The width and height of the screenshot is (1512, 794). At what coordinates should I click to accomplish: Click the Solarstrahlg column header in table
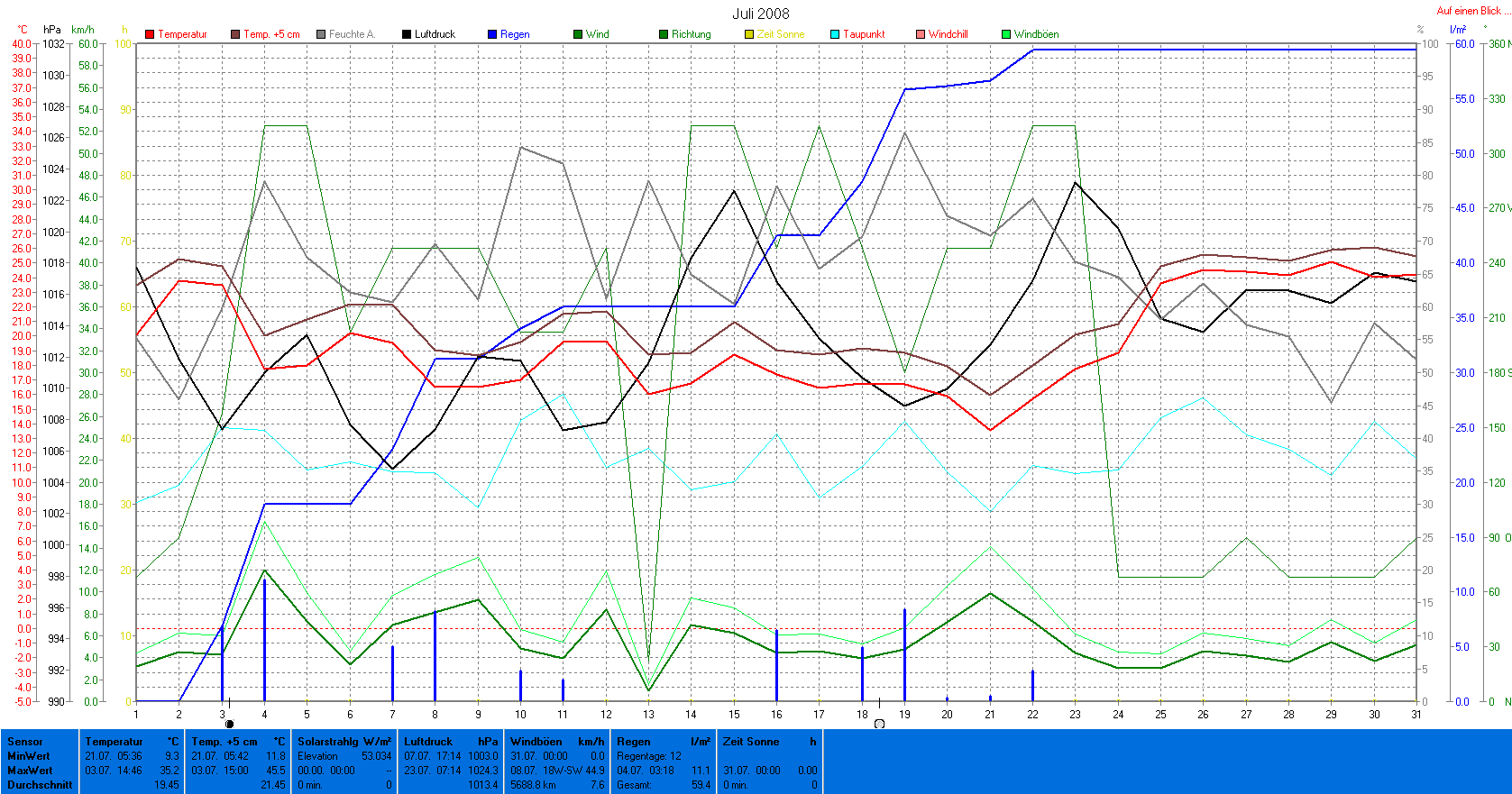pos(330,742)
